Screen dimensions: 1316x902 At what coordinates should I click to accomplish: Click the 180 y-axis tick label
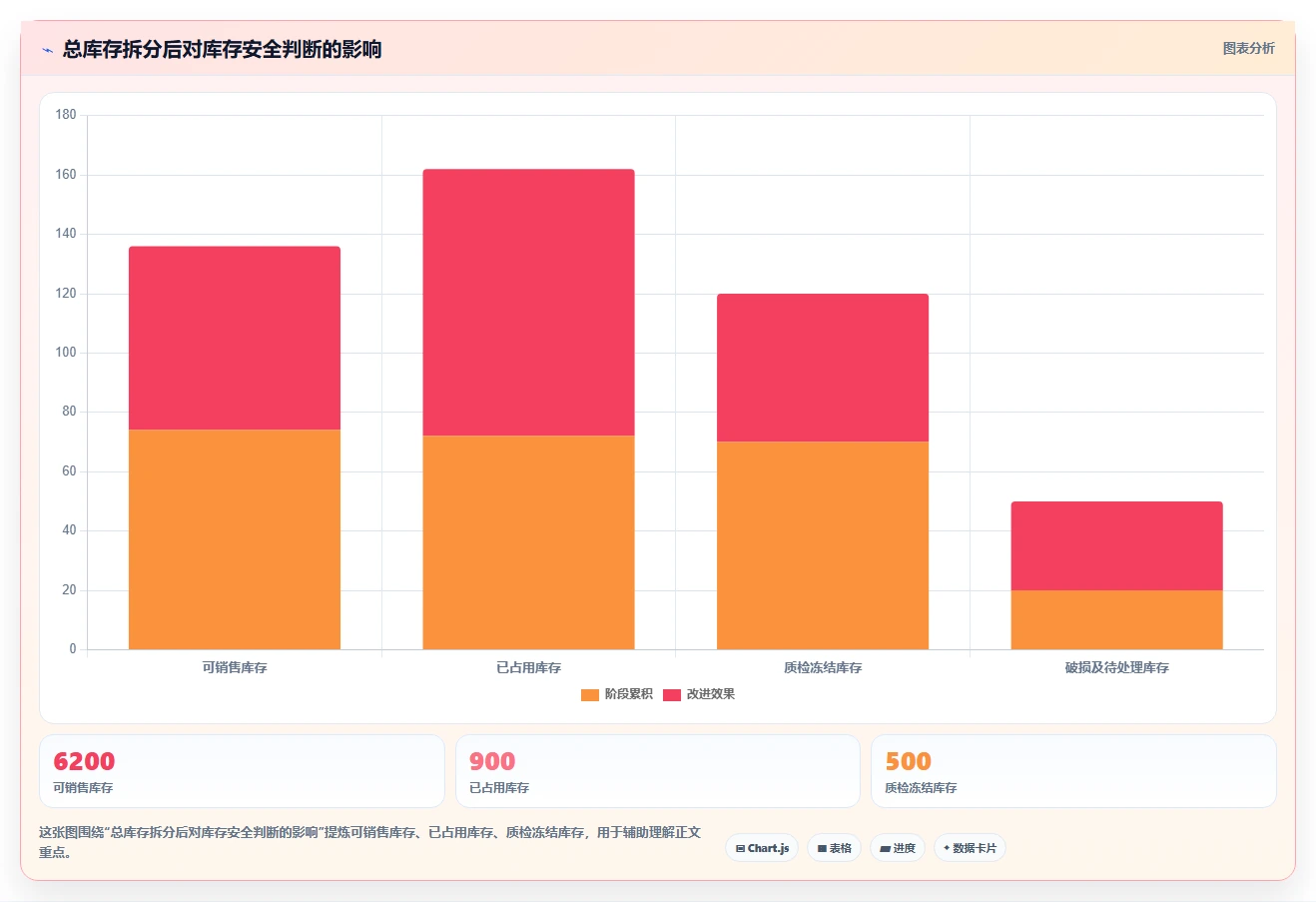(x=66, y=115)
